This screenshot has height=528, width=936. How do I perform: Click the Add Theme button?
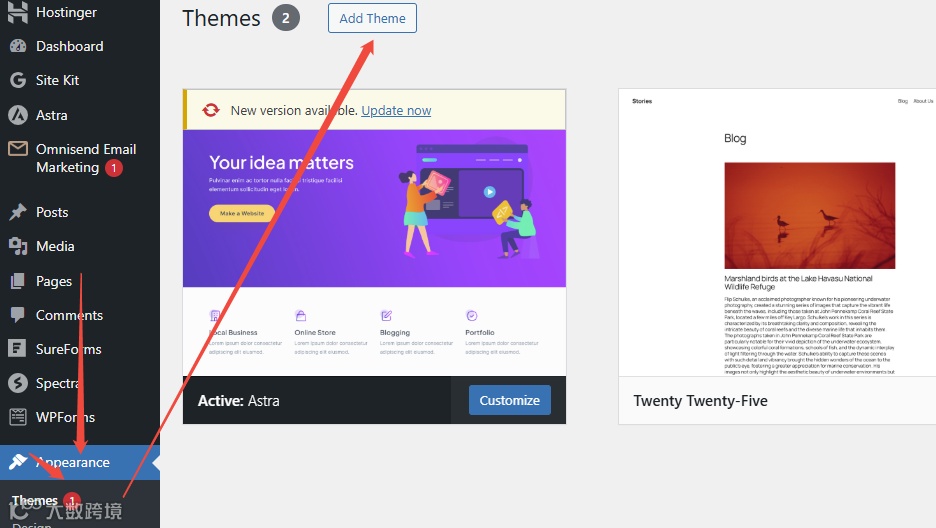(372, 18)
